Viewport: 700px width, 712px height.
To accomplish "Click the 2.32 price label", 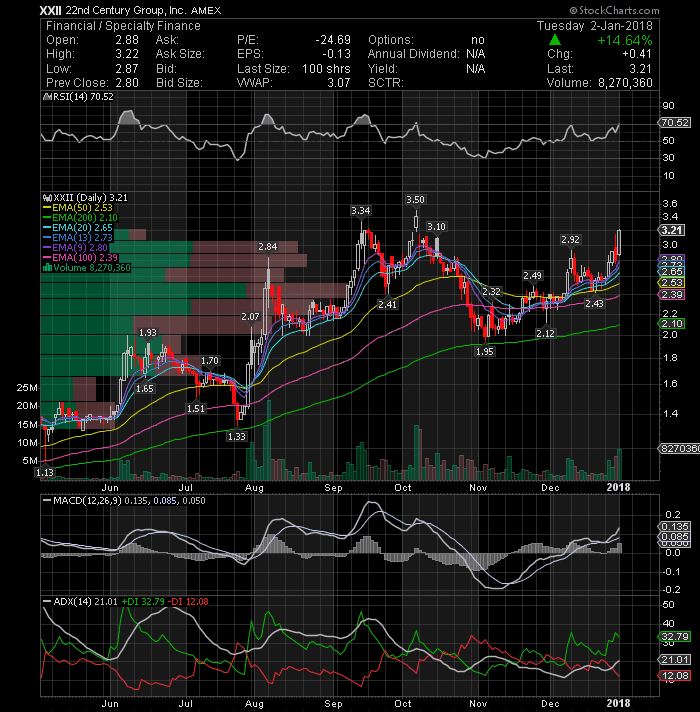I will [491, 292].
